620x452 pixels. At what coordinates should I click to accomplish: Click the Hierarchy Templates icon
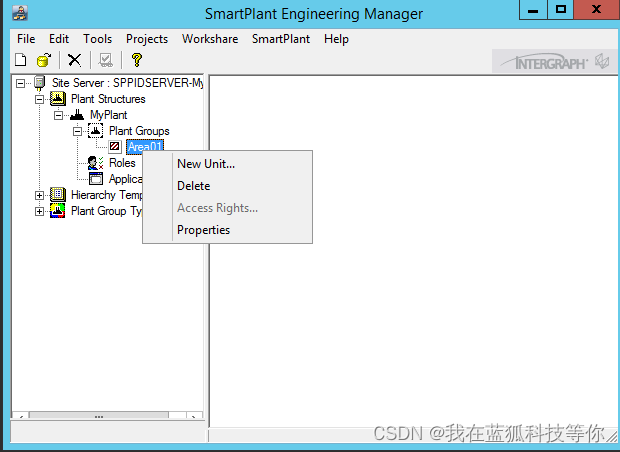[x=58, y=195]
